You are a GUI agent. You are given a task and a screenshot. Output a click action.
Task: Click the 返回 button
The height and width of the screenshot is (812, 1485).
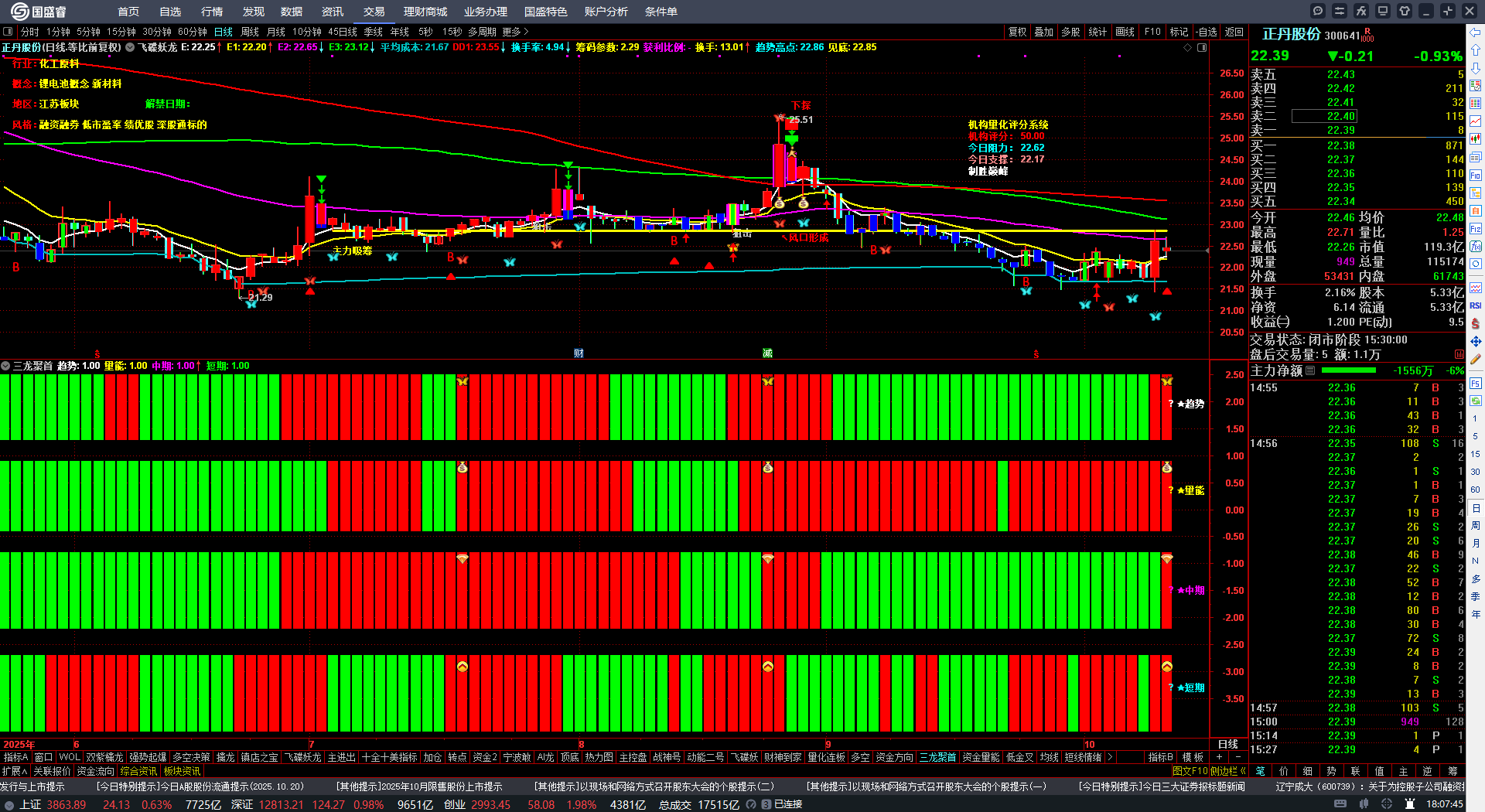[x=1234, y=32]
